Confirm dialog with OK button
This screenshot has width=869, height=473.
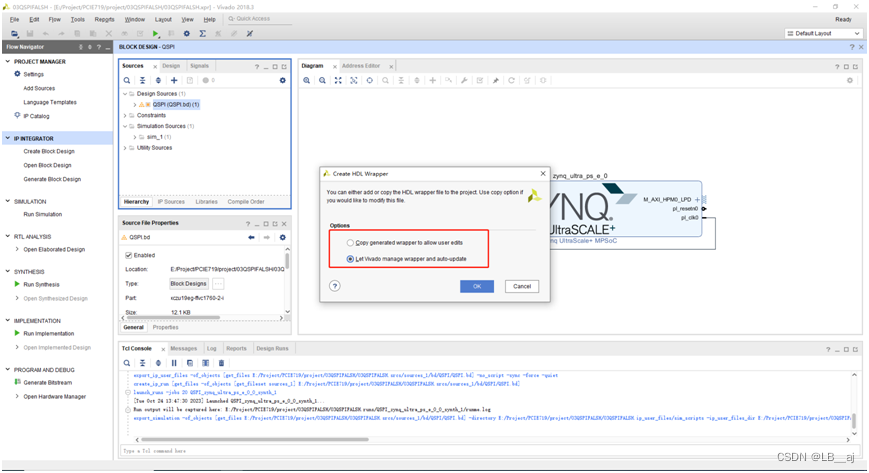(477, 286)
